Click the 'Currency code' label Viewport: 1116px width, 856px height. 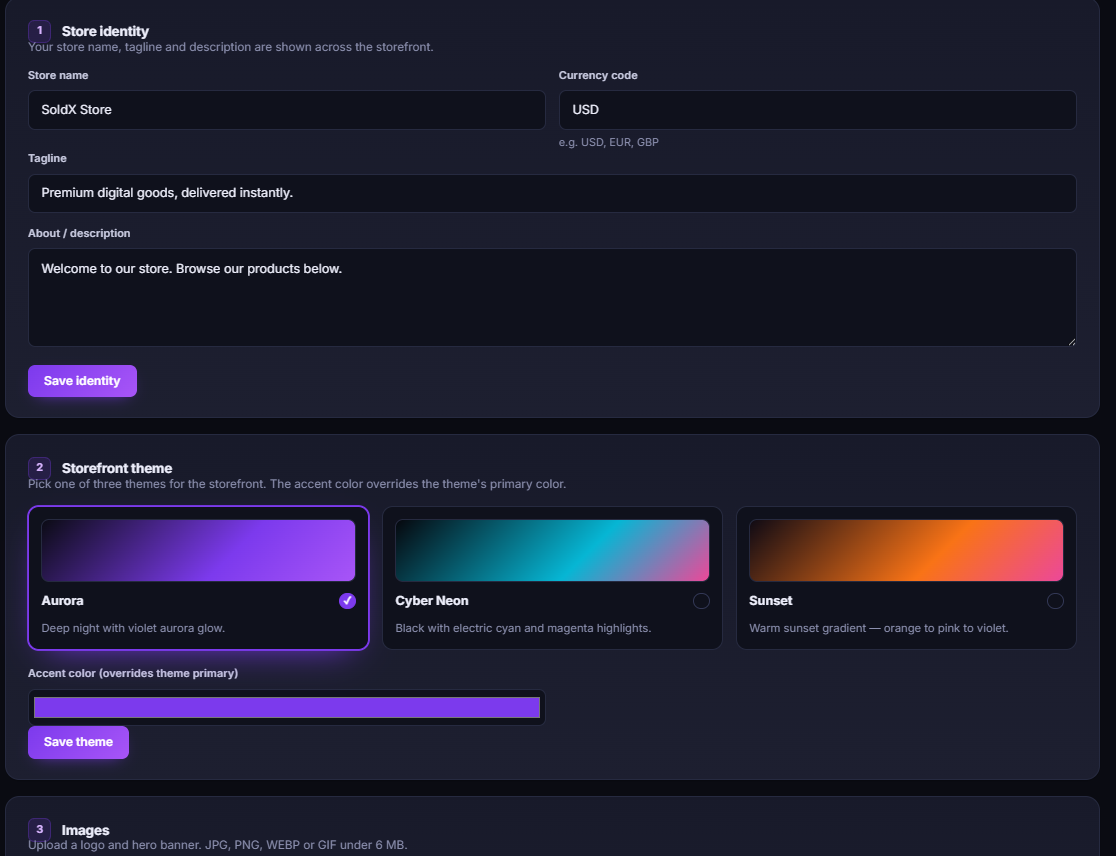pos(598,75)
